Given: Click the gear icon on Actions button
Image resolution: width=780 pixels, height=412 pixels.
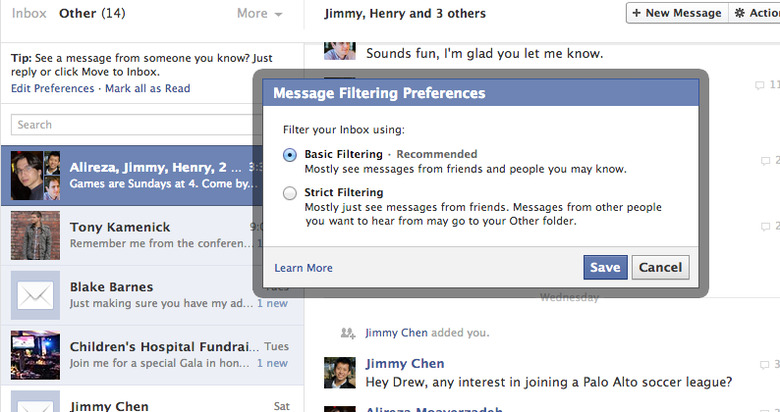Looking at the screenshot, I should [740, 13].
